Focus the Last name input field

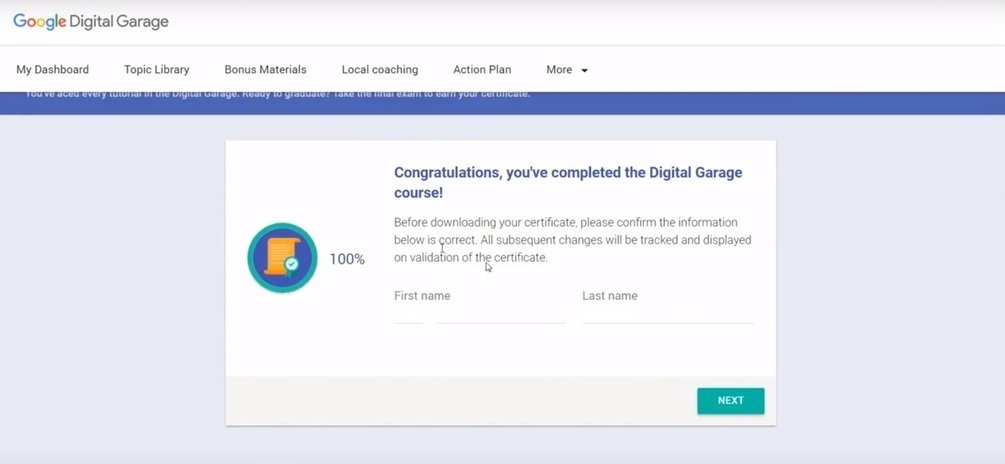point(668,314)
